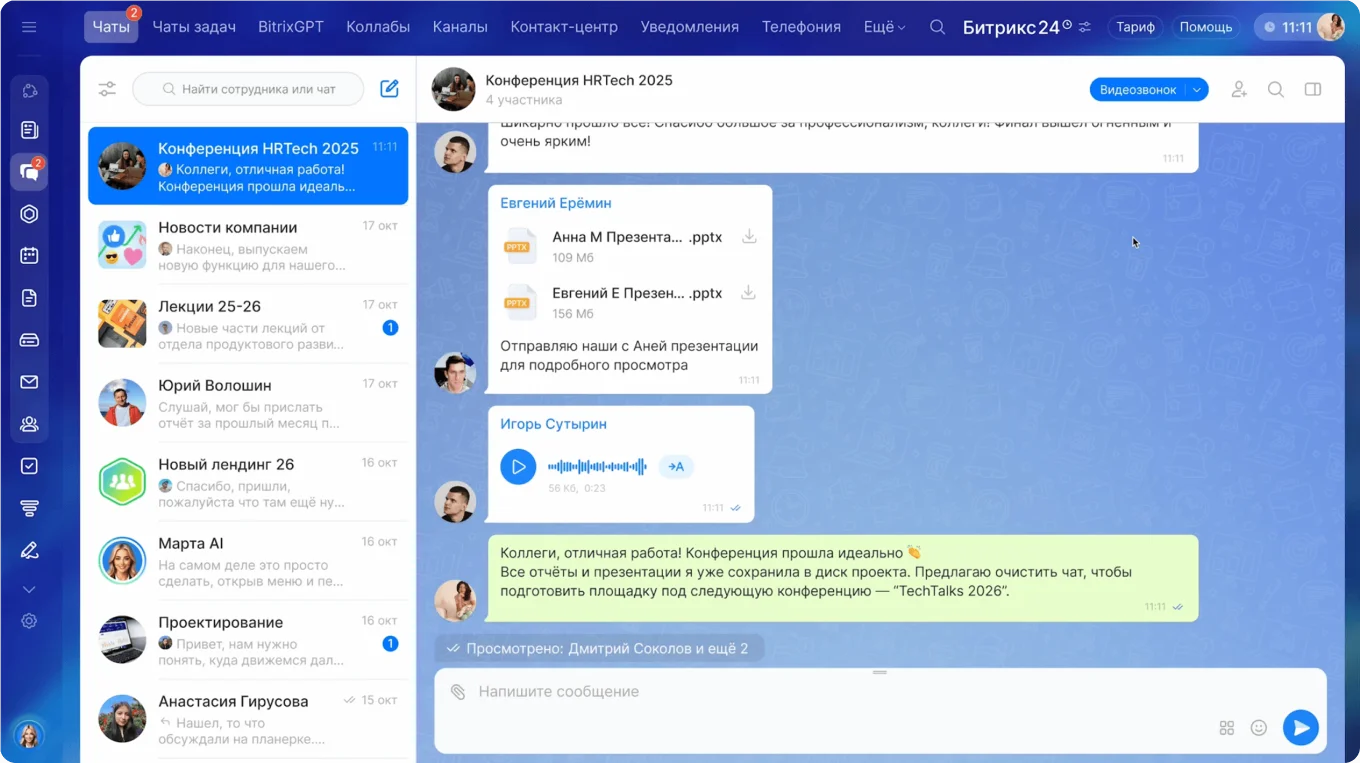The height and width of the screenshot is (763, 1360).
Task: Click the new chat compose icon
Action: pyautogui.click(x=389, y=89)
